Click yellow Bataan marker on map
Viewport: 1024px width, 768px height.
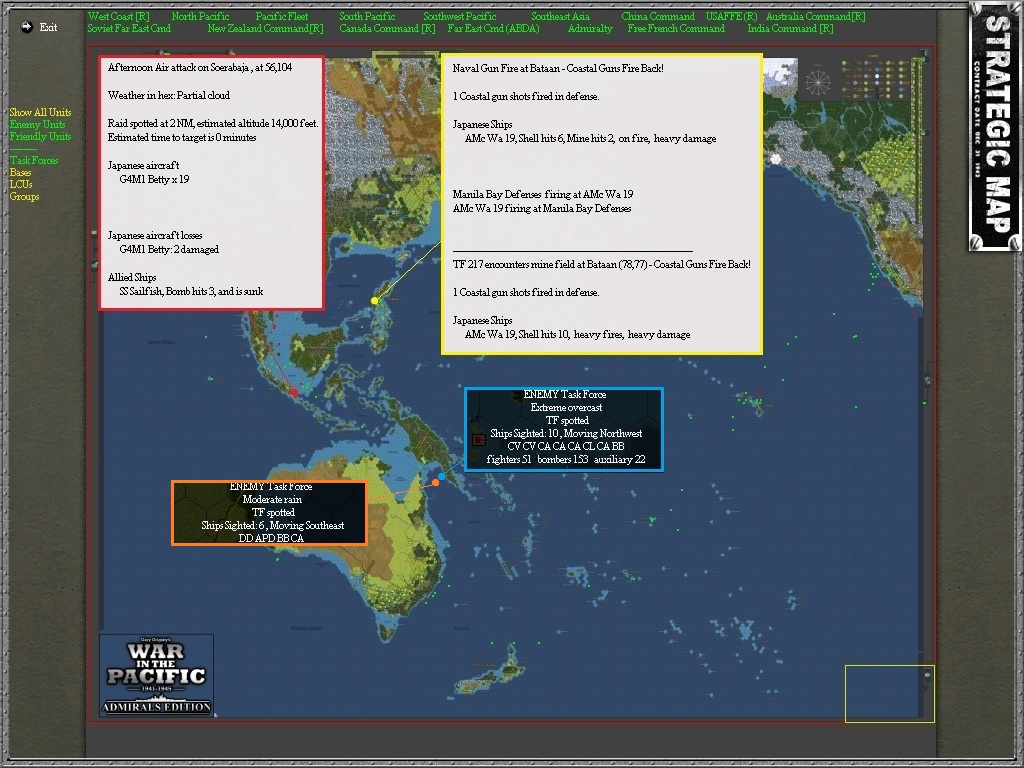(x=374, y=300)
